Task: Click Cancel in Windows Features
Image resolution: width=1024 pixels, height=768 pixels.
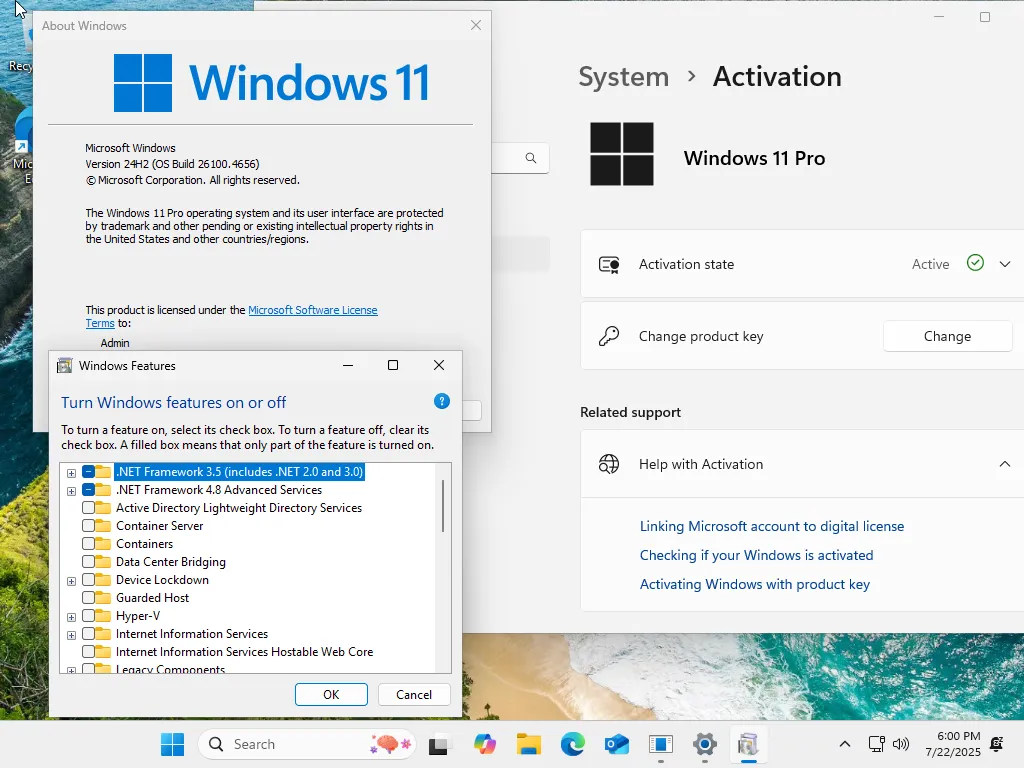Action: pyautogui.click(x=414, y=694)
